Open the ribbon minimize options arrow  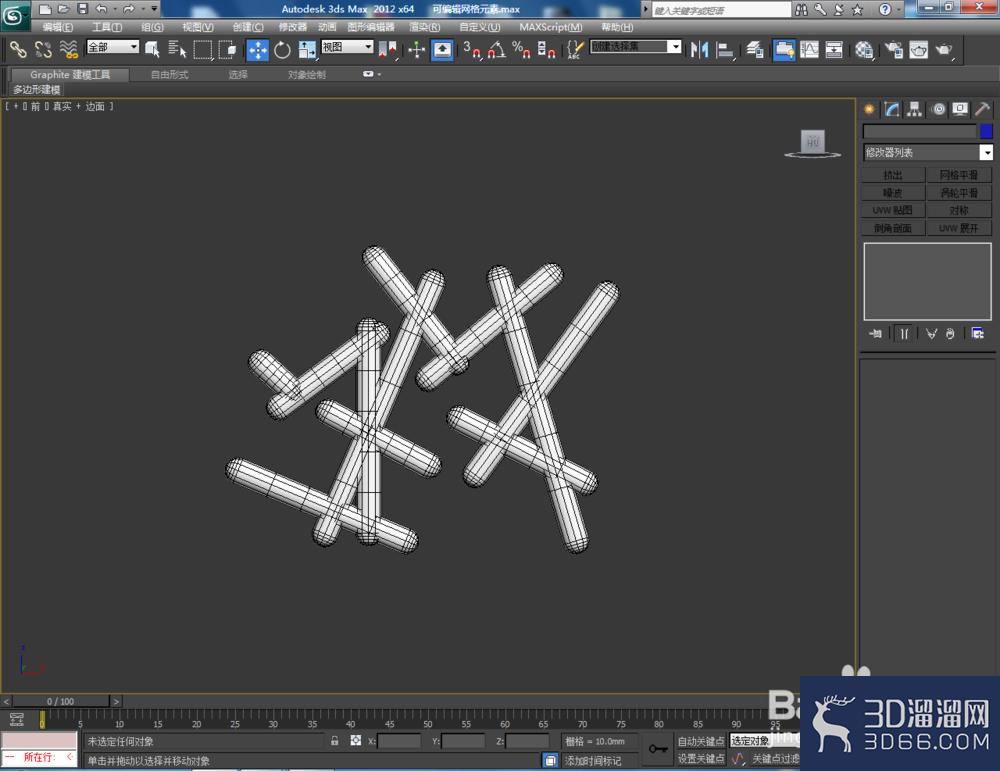[379, 74]
